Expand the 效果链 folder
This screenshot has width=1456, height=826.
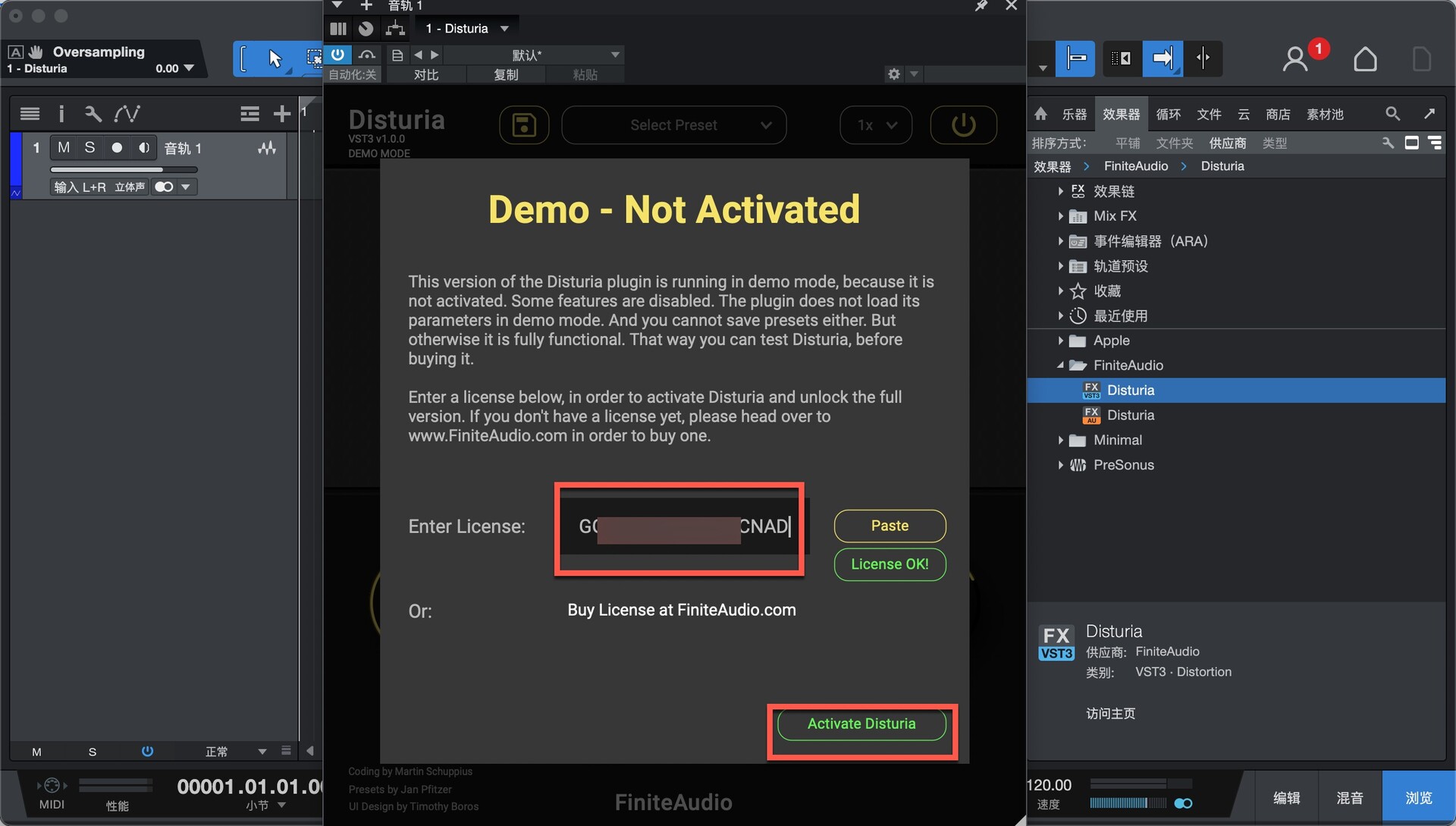[x=1060, y=191]
